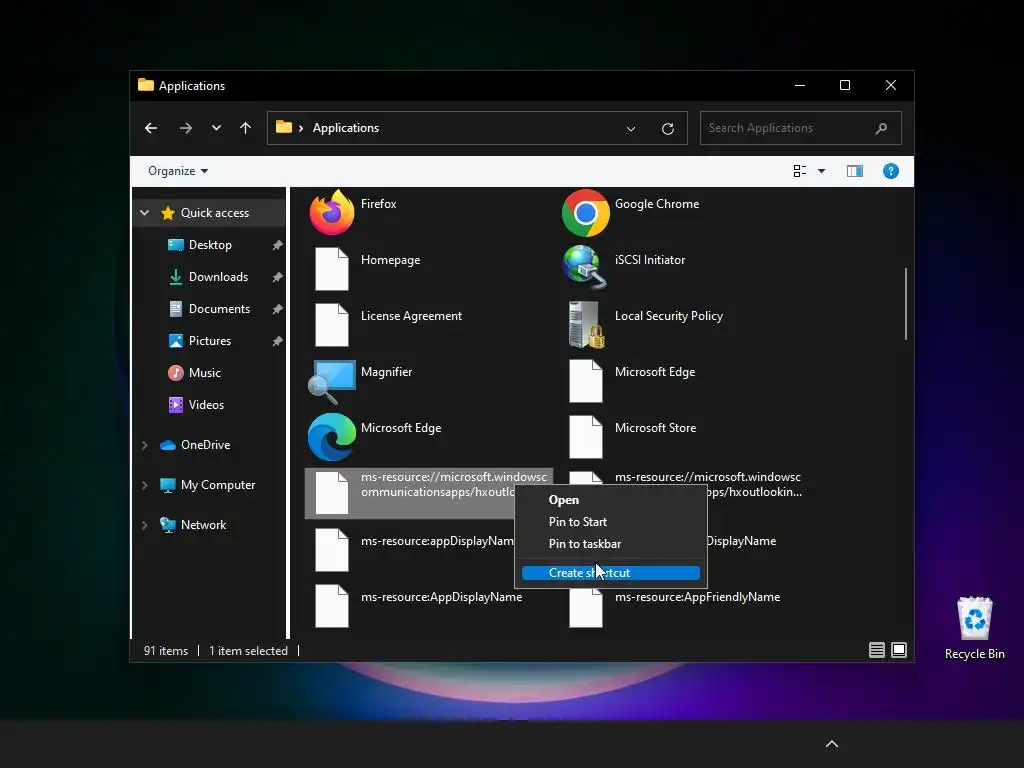This screenshot has width=1024, height=768.
Task: Select the blue Microsoft Edge icon
Action: click(332, 437)
